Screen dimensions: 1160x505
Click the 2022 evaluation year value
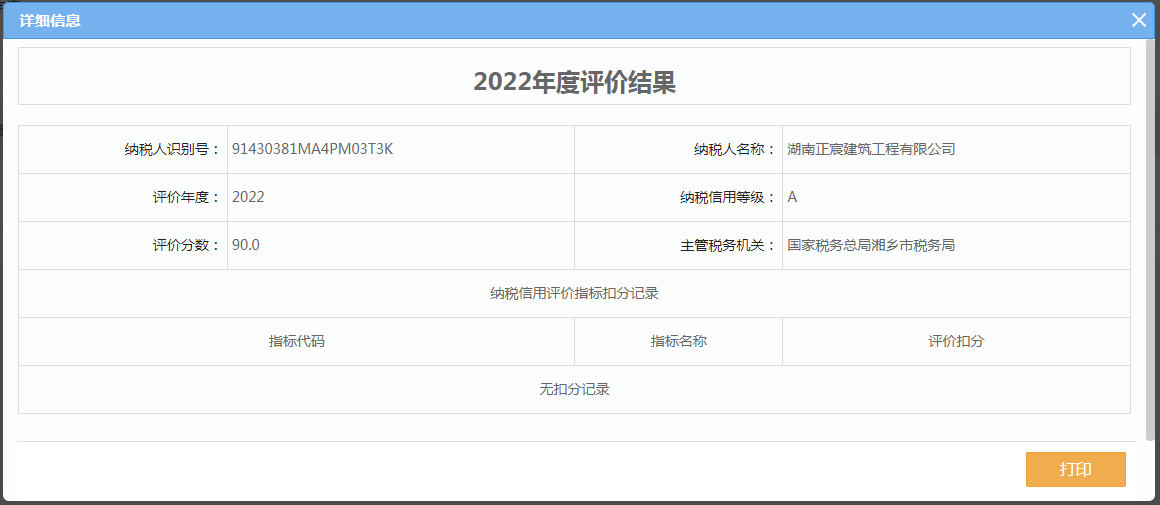248,197
